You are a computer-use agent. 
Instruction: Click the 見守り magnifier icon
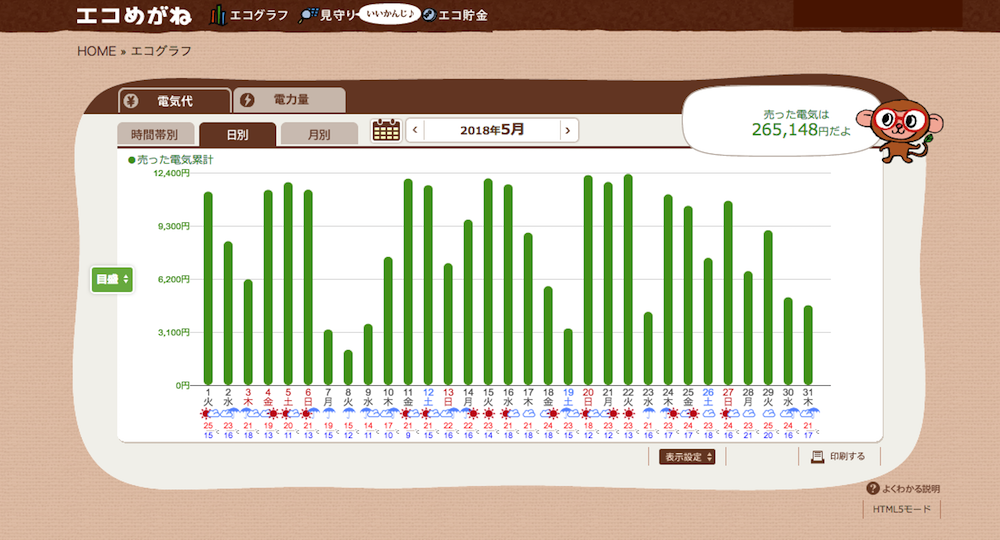308,15
